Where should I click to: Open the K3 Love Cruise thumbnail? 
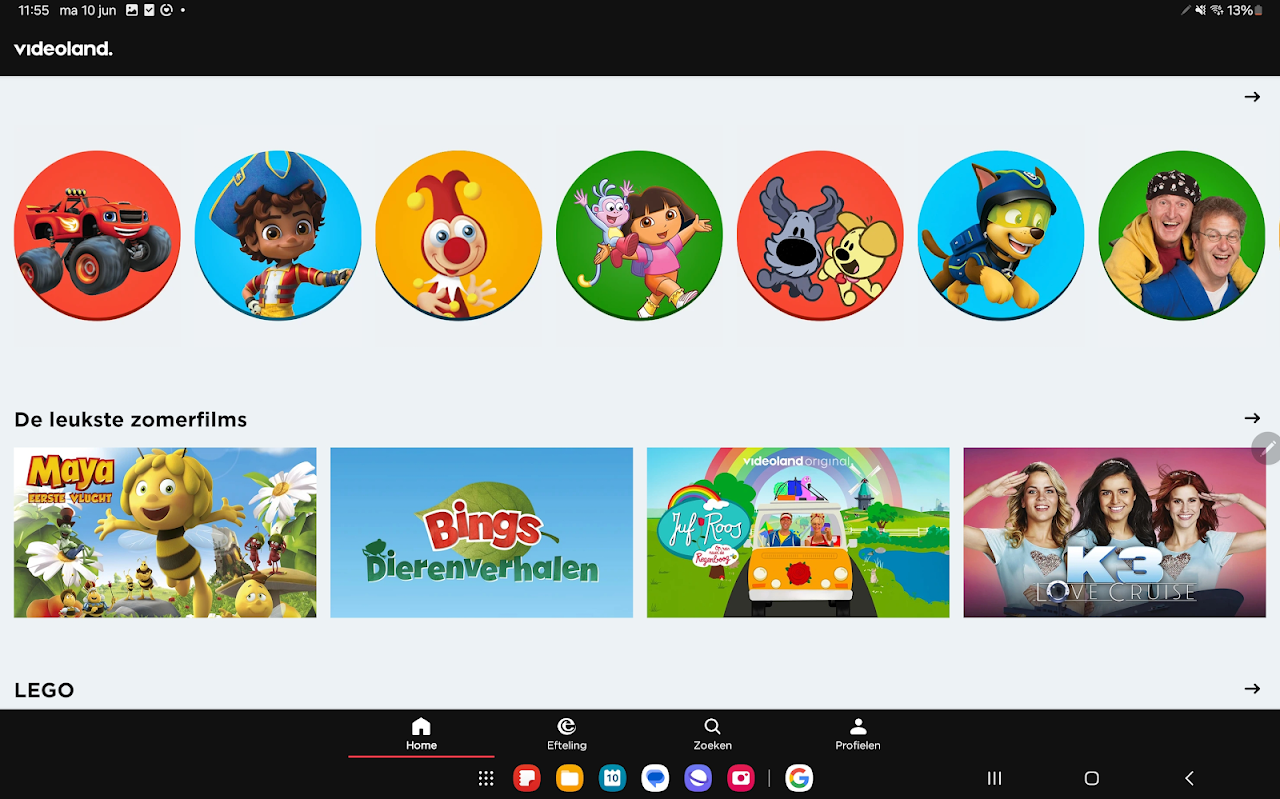click(1115, 532)
